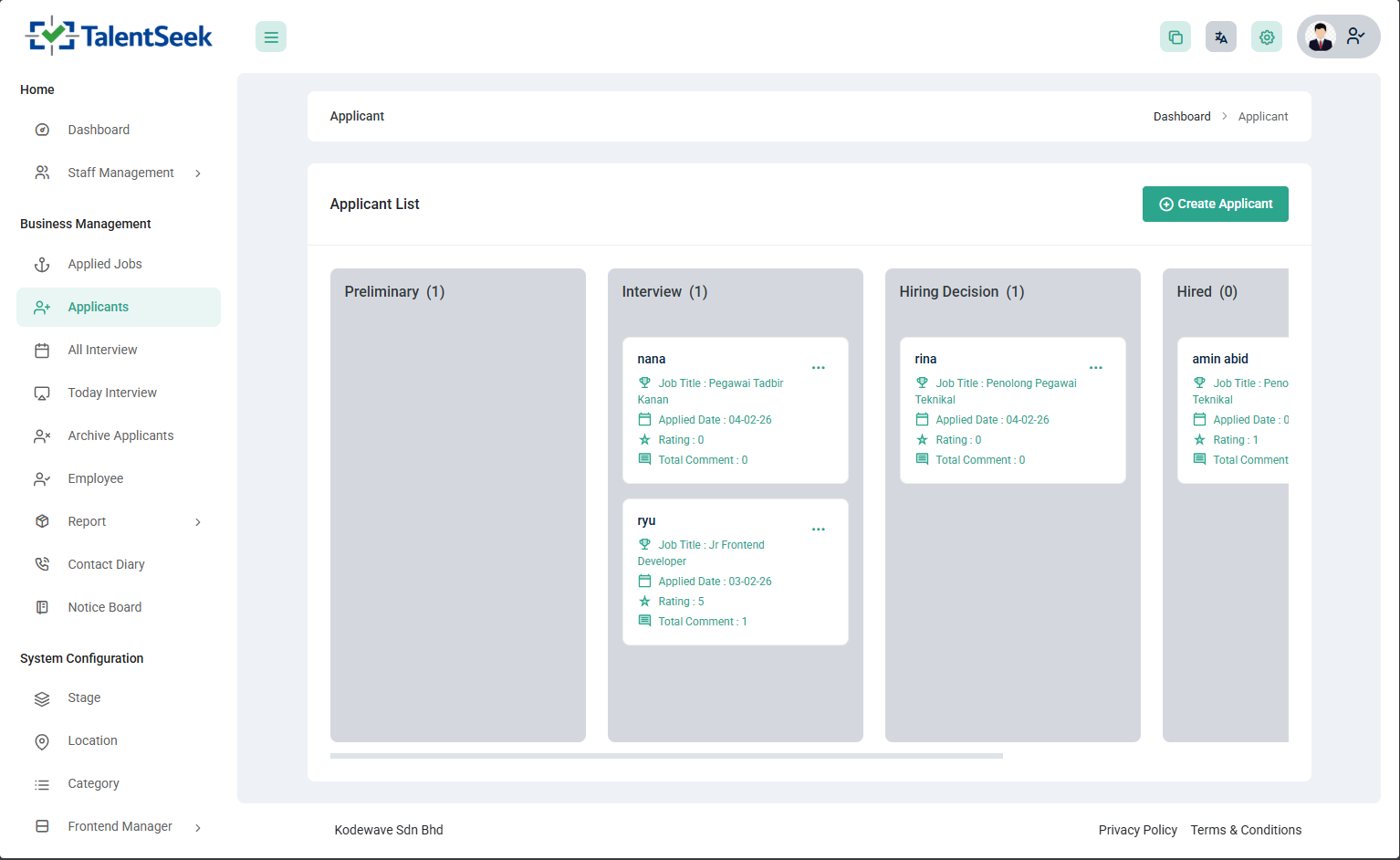The image size is (1400, 860).
Task: Expand the Report submenu chevron
Action: (x=198, y=522)
